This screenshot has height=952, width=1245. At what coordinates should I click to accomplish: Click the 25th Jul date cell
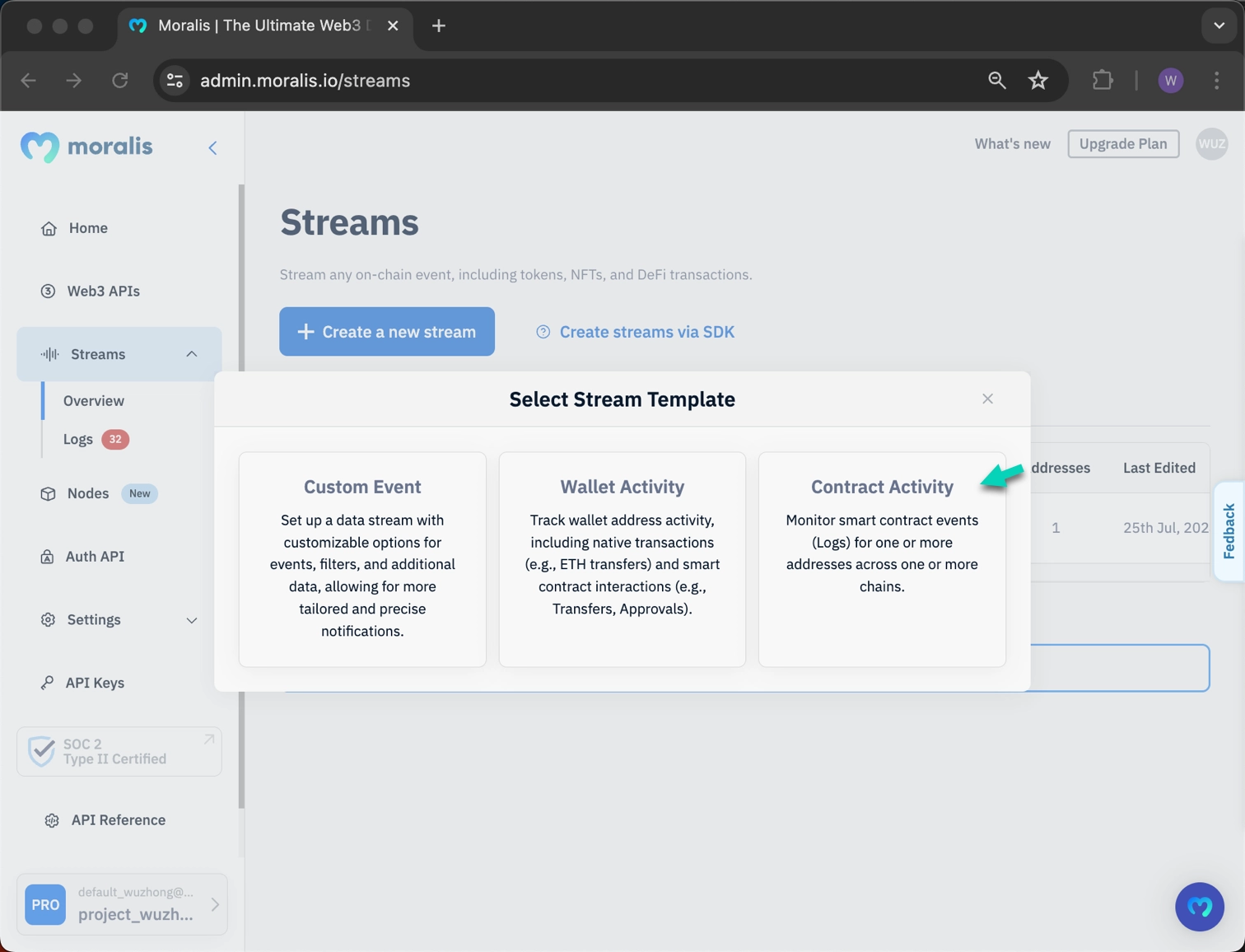[x=1165, y=528]
